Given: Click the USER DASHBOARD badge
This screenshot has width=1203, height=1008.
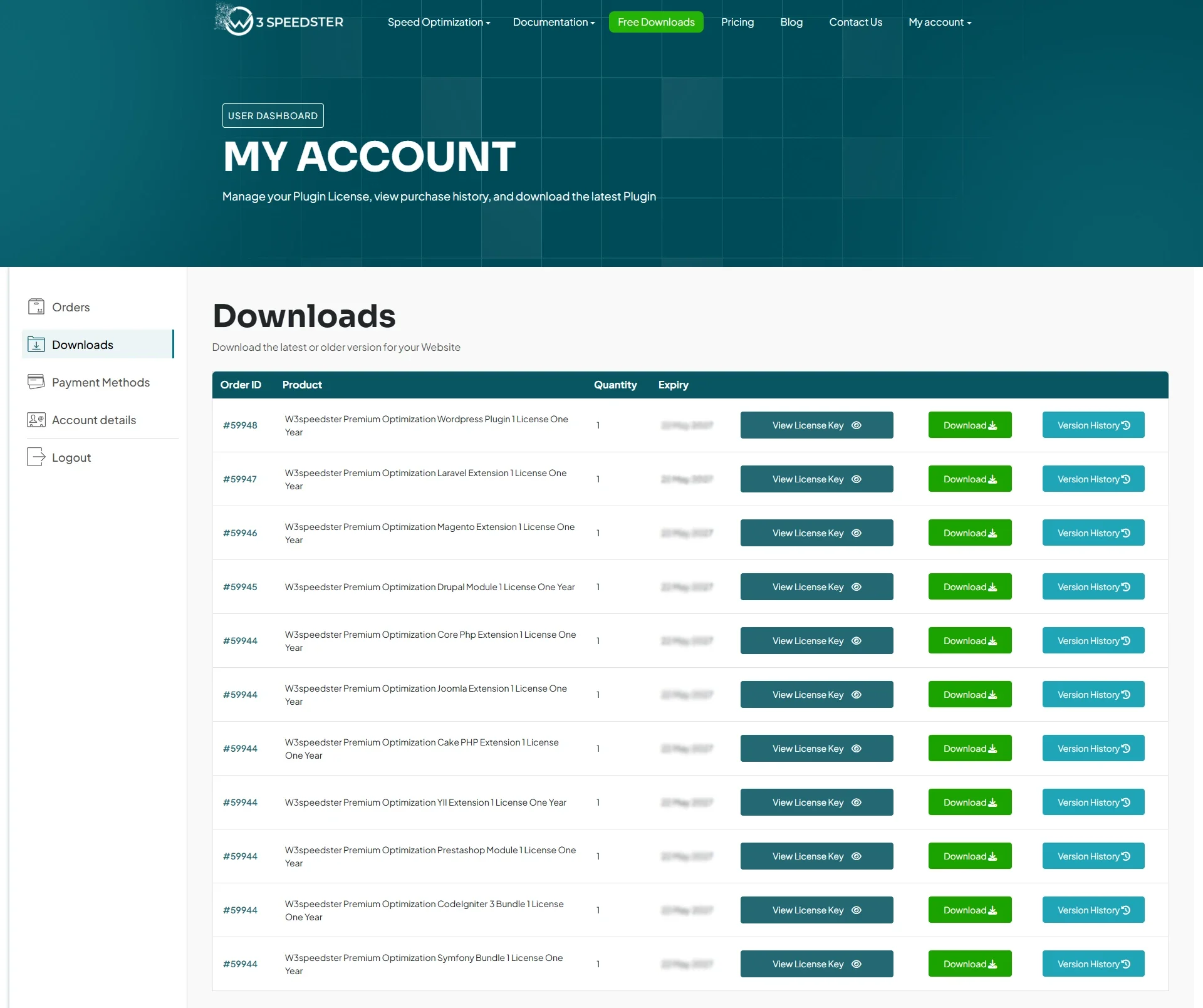Looking at the screenshot, I should (x=273, y=115).
